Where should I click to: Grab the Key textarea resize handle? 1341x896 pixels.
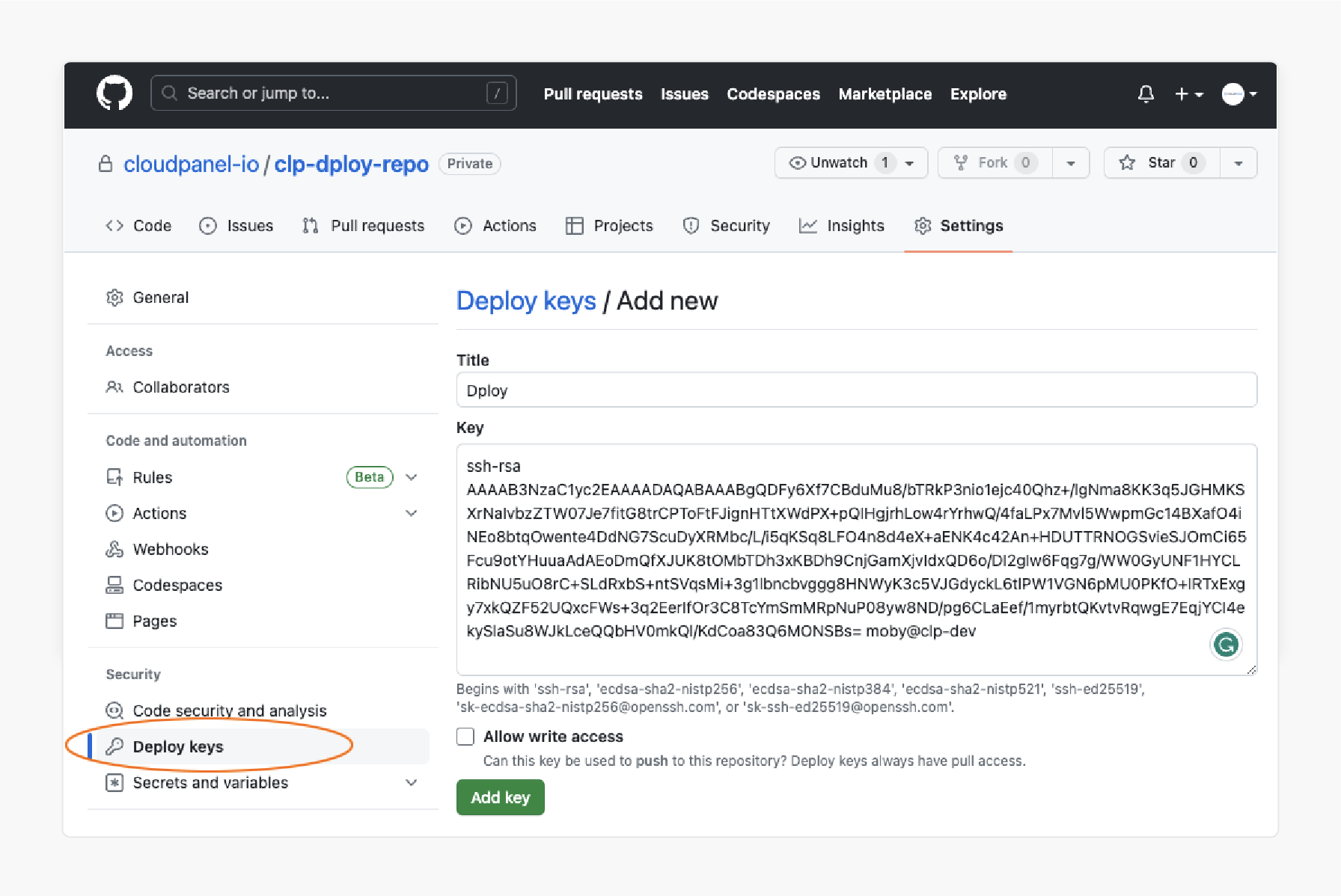[1251, 669]
